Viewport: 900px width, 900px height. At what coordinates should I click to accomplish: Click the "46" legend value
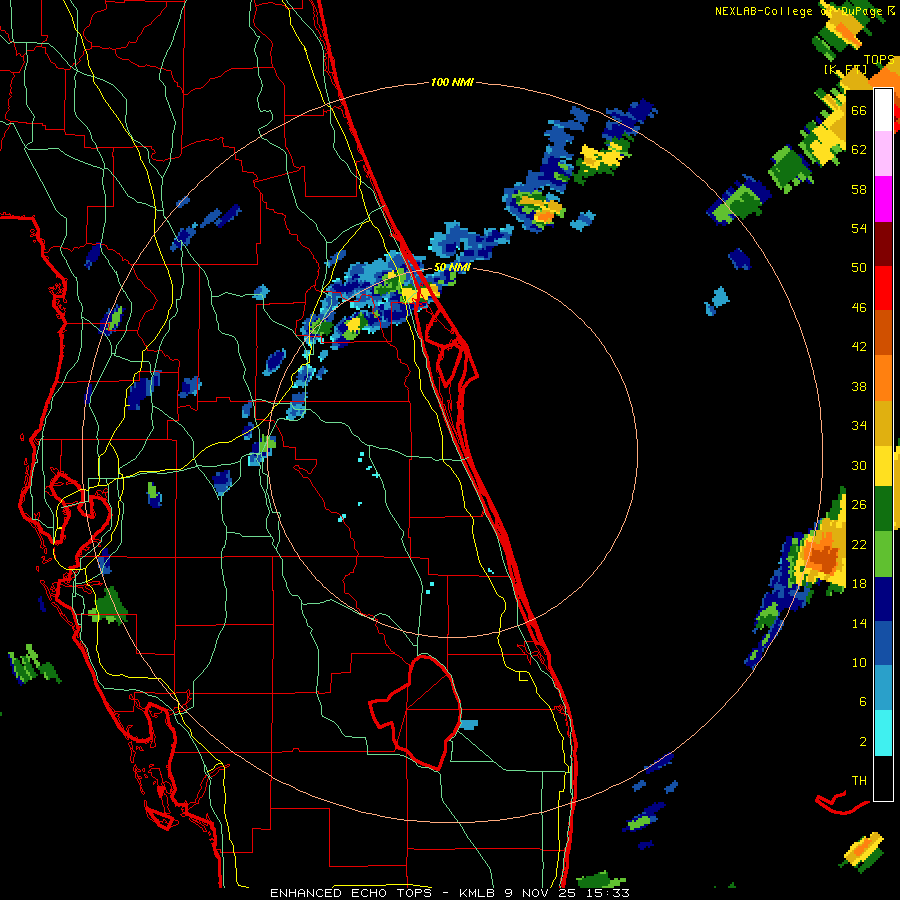click(859, 308)
